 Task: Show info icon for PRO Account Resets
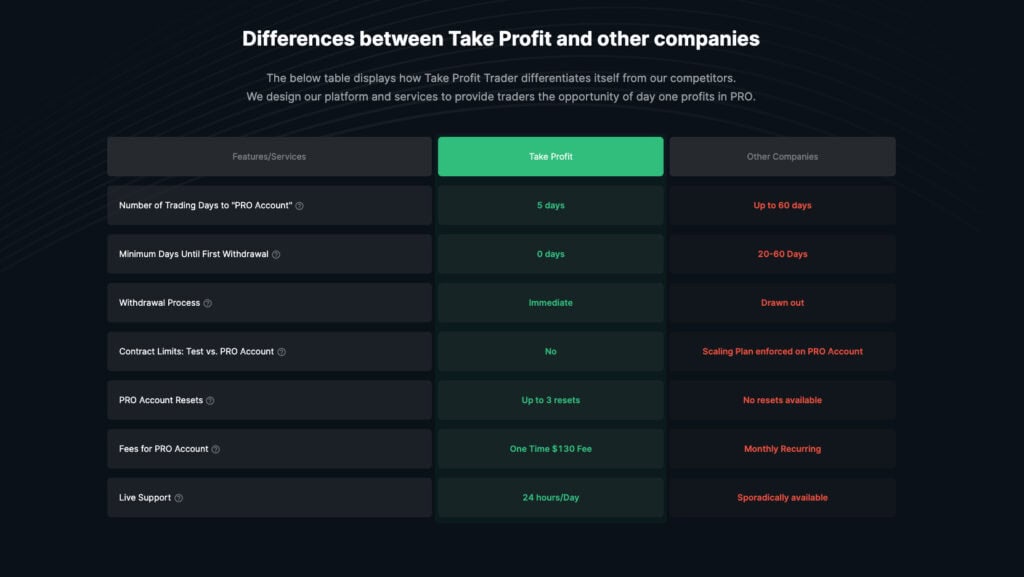[x=210, y=401]
